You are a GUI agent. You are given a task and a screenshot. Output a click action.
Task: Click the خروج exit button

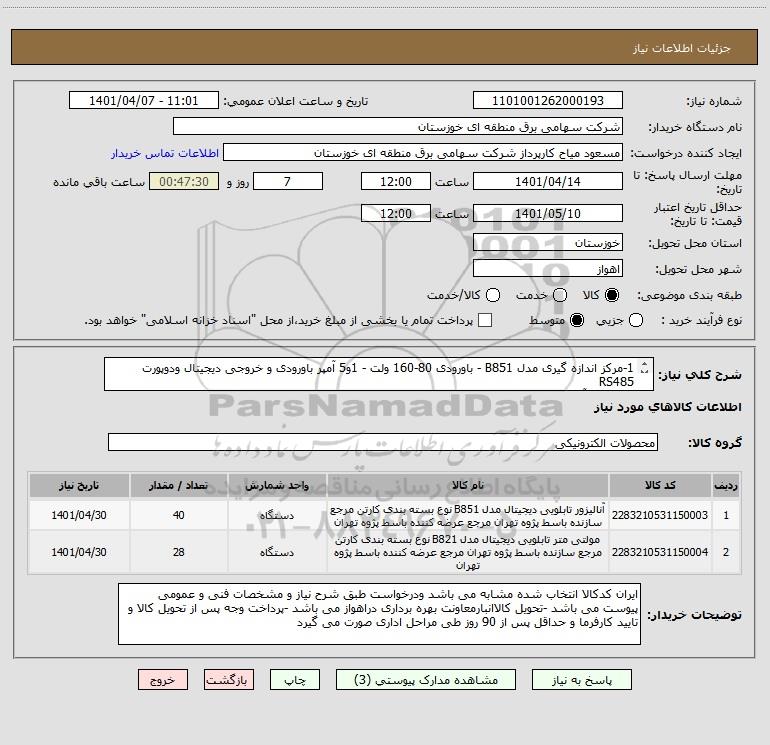click(163, 680)
